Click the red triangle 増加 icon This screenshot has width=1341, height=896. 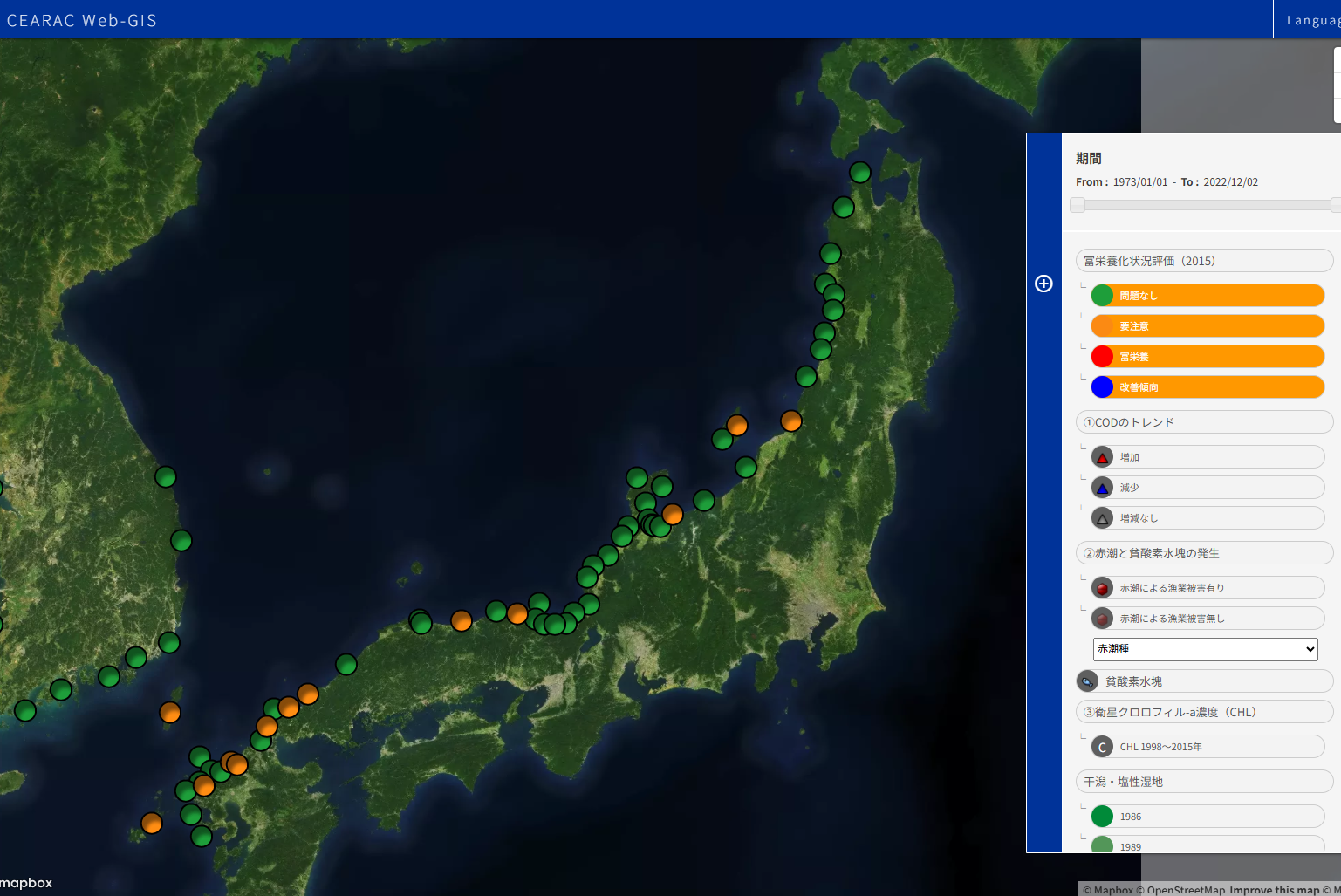(x=1103, y=457)
